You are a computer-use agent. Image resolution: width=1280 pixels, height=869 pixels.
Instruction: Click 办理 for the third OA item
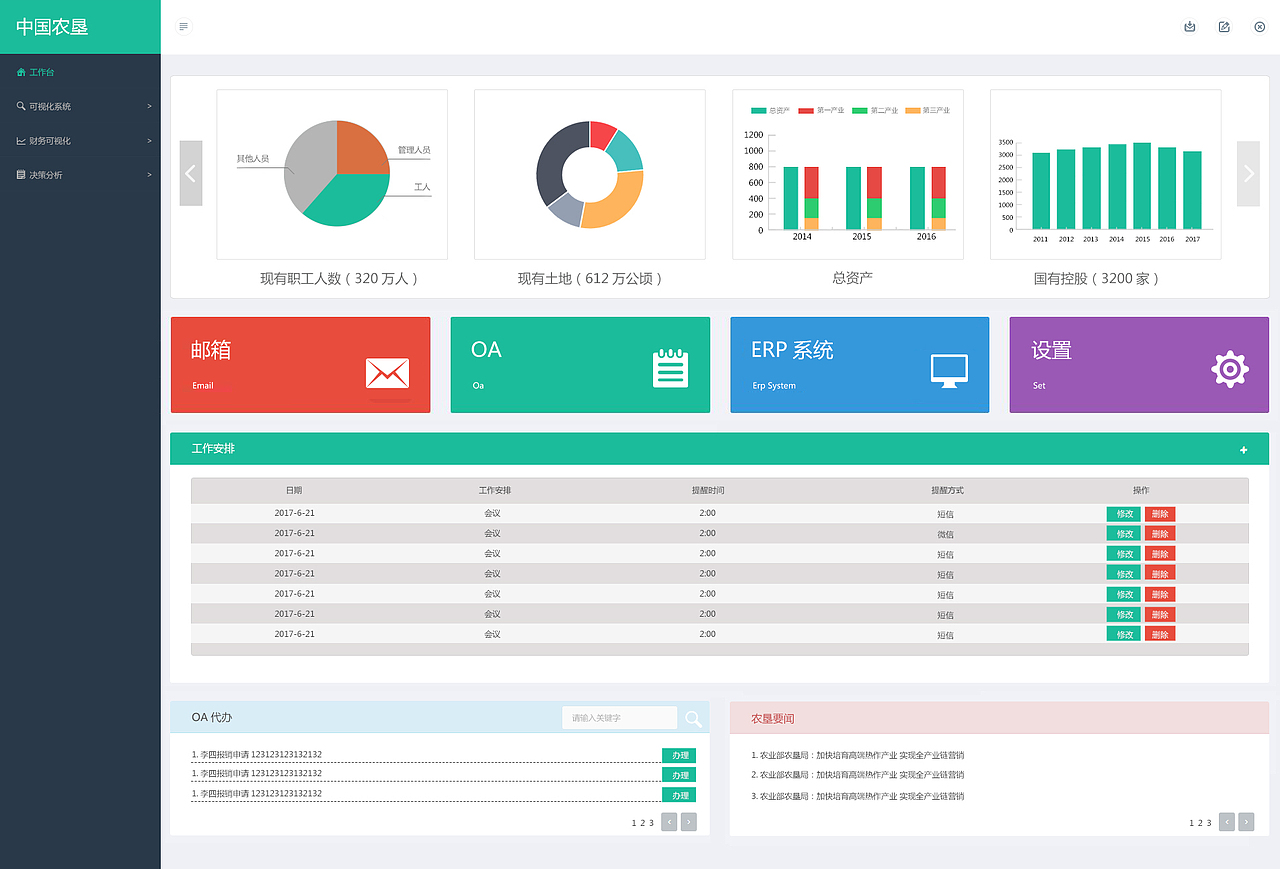679,795
